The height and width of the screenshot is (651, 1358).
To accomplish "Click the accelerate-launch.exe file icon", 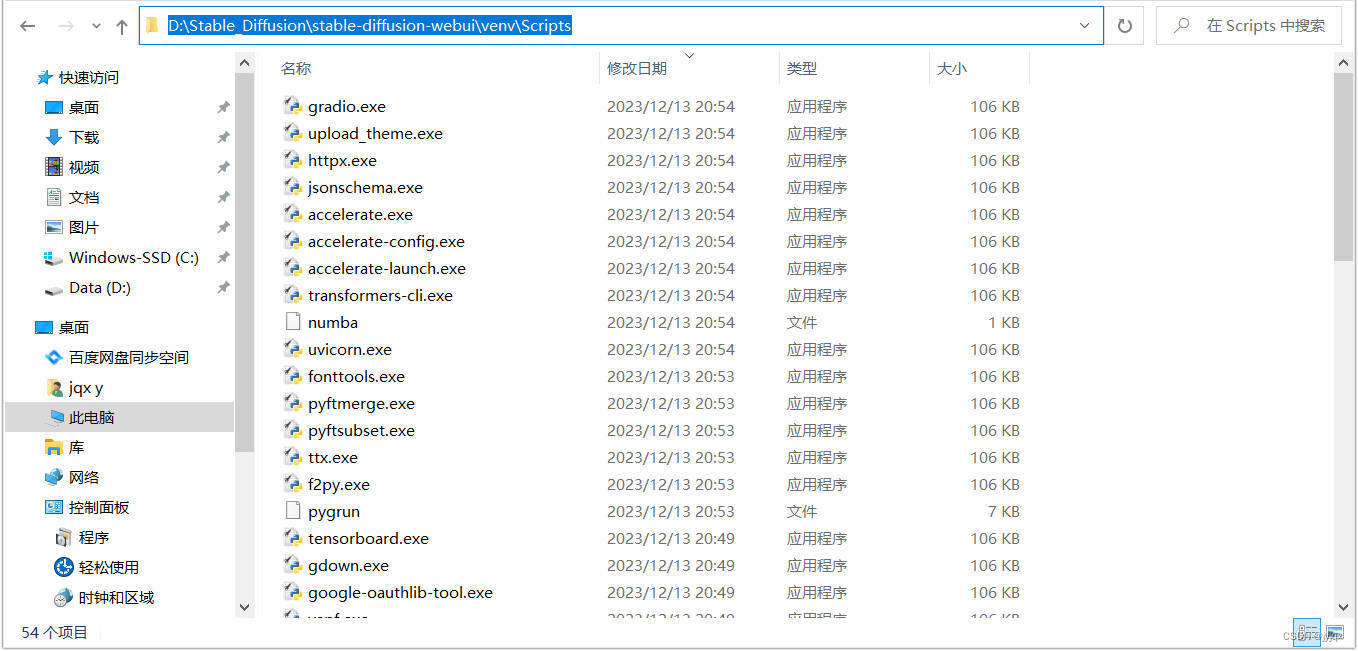I will [293, 267].
